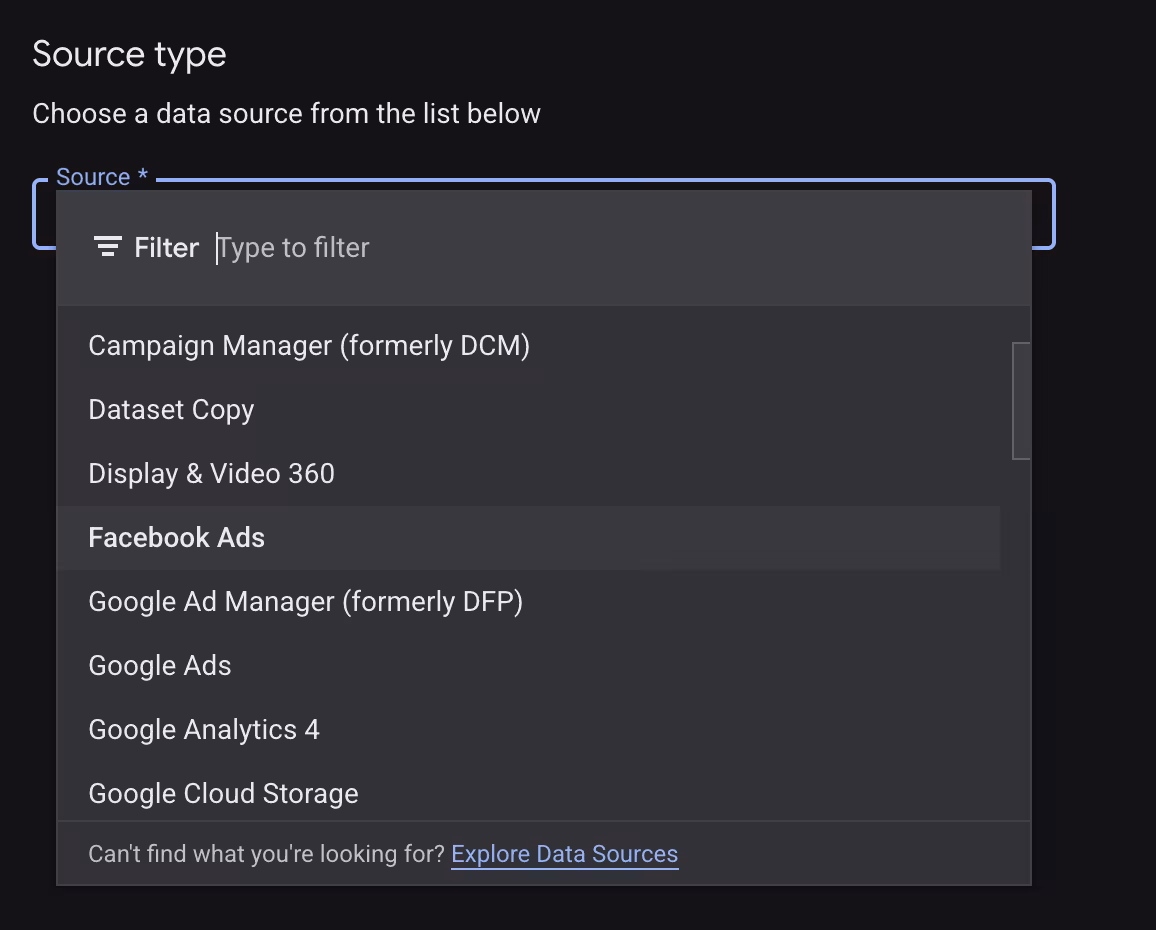
Task: Click the Filter icon in dropdown
Action: pyautogui.click(x=108, y=247)
